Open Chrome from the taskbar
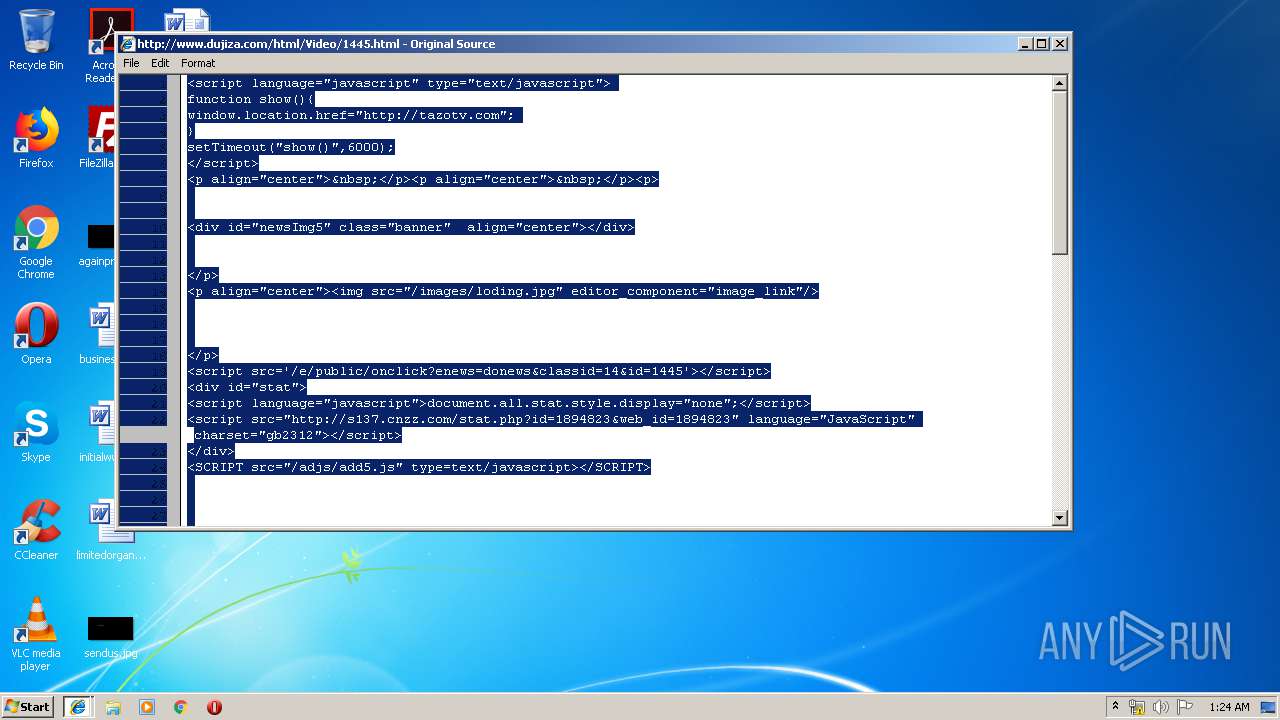1280x720 pixels. (x=181, y=707)
